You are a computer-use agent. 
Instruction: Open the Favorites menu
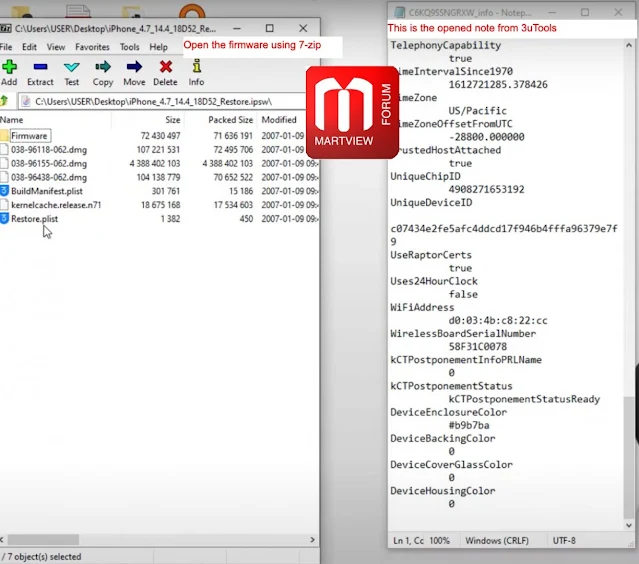point(92,47)
